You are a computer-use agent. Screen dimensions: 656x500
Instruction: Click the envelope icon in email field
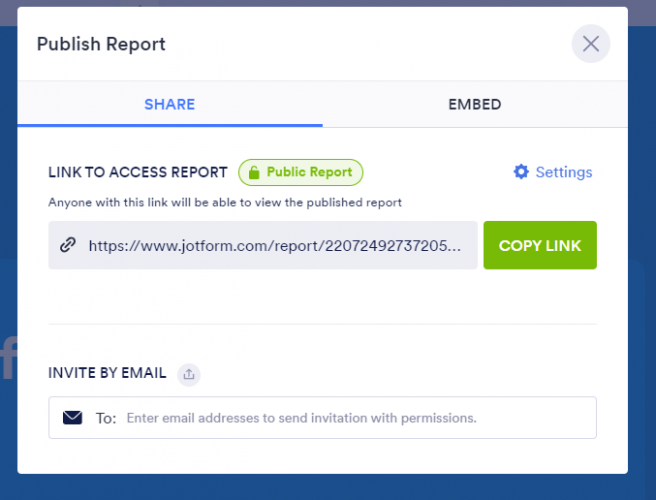click(72, 417)
